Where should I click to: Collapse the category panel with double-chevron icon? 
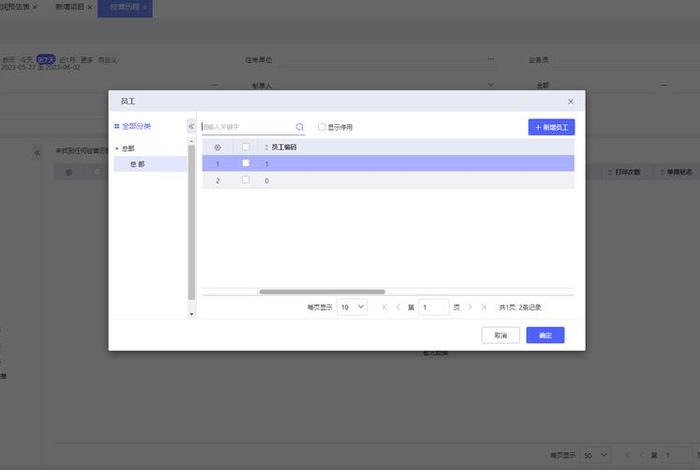click(192, 126)
